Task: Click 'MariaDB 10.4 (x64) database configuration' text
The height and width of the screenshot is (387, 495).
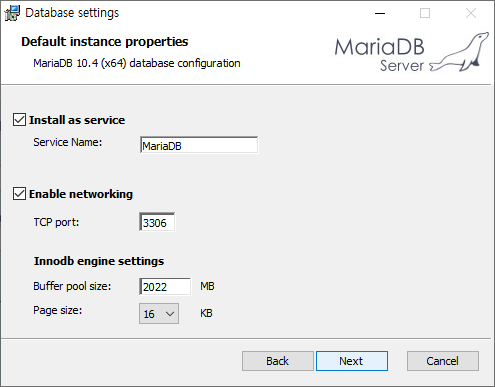Action: pos(137,63)
